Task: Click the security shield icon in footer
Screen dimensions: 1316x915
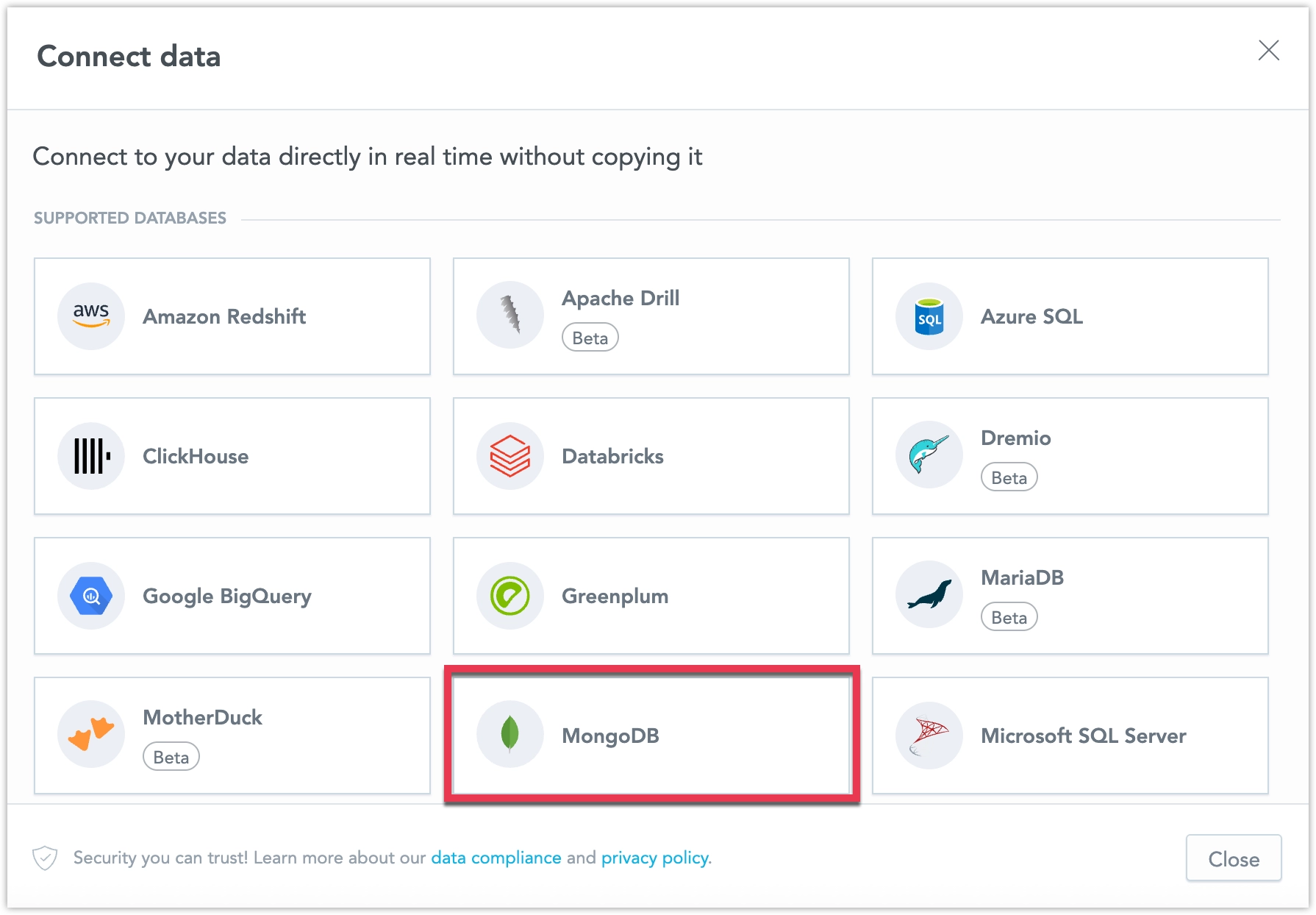Action: pyautogui.click(x=44, y=857)
